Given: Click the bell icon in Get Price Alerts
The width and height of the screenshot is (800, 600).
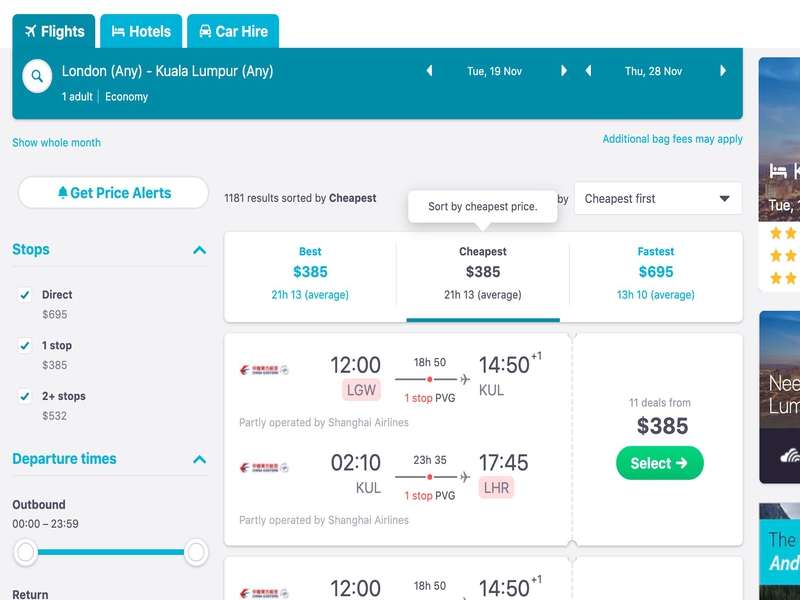Looking at the screenshot, I should [62, 192].
